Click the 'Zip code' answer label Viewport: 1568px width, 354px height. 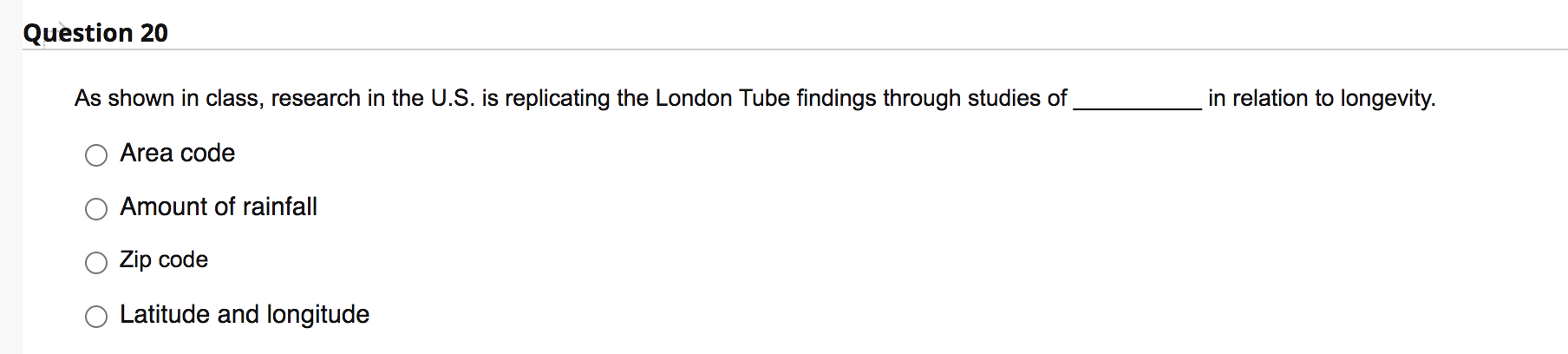click(164, 260)
